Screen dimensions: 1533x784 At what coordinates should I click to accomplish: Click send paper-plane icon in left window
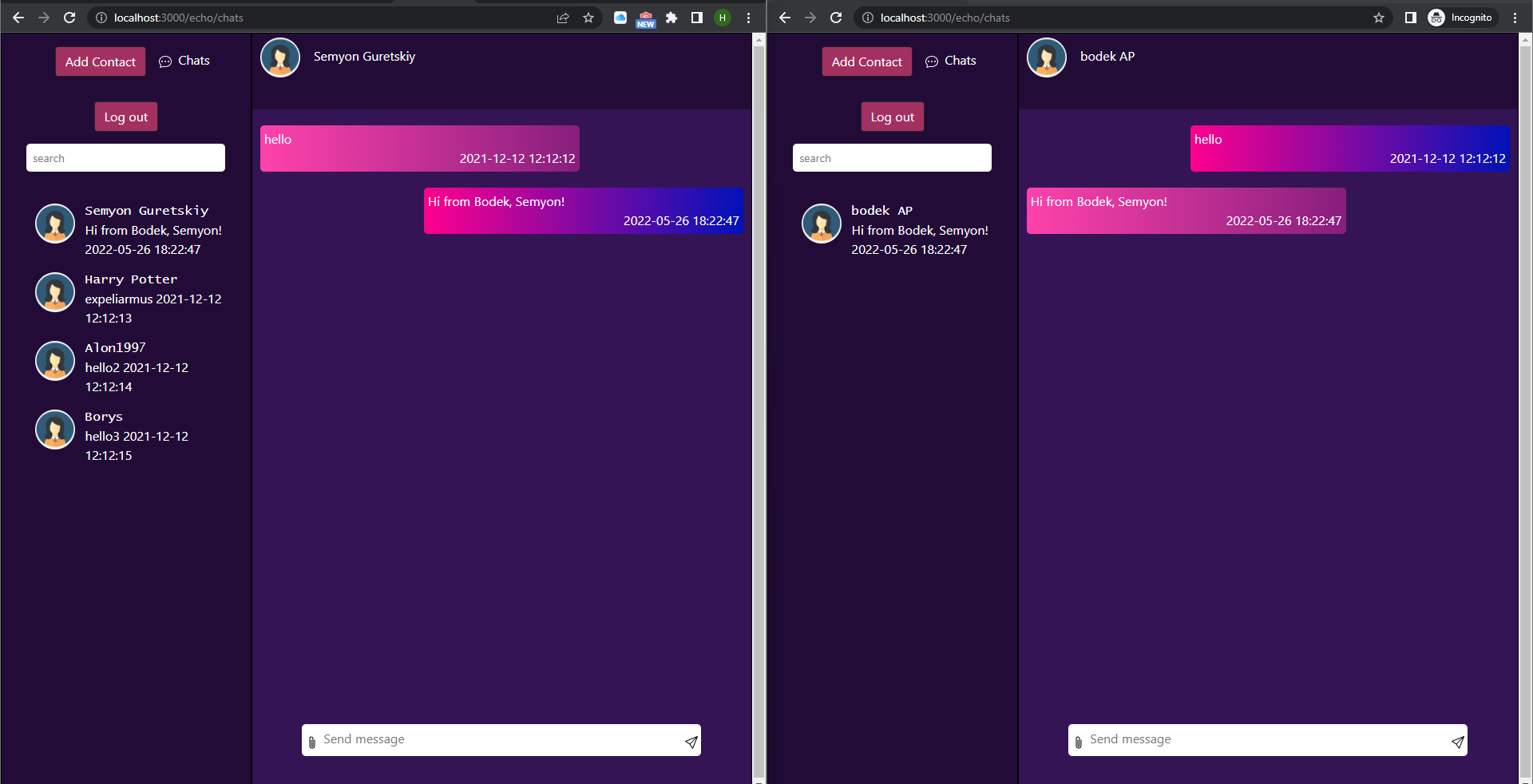click(x=691, y=742)
